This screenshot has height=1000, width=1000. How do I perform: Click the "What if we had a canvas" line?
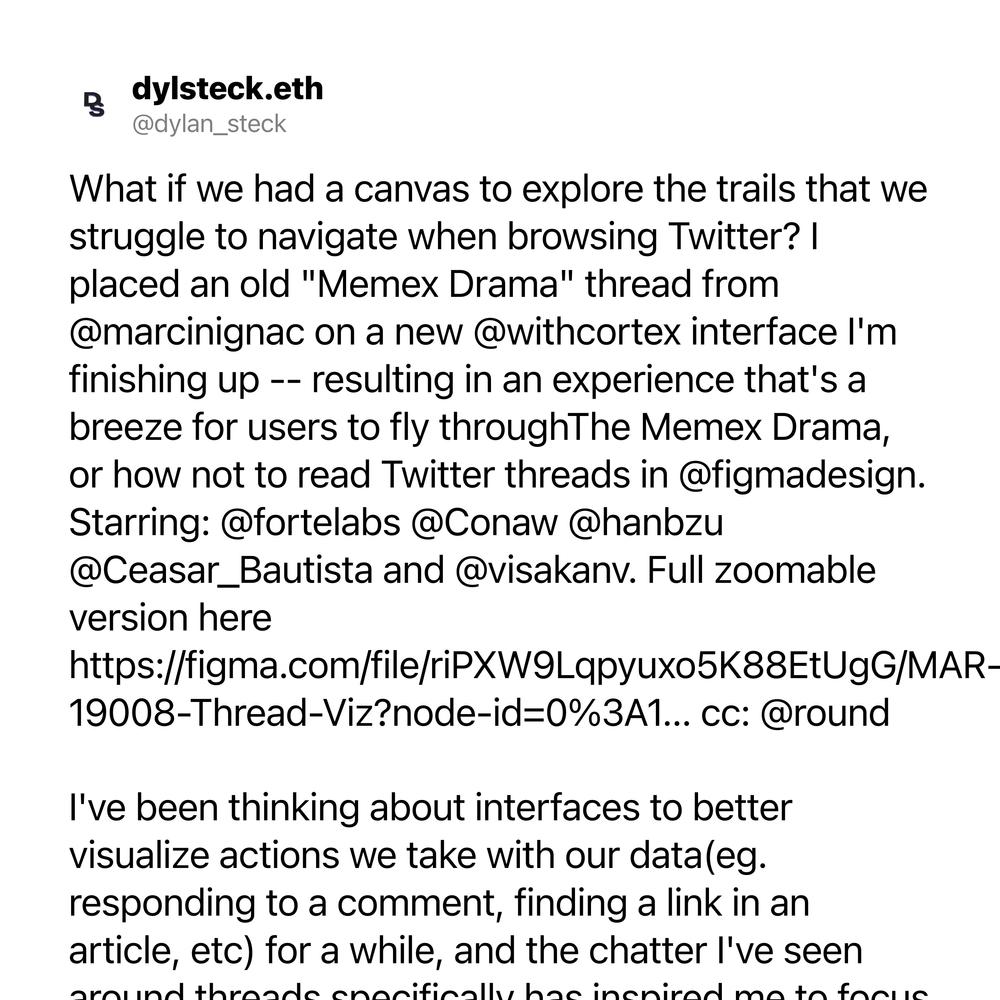tap(498, 190)
